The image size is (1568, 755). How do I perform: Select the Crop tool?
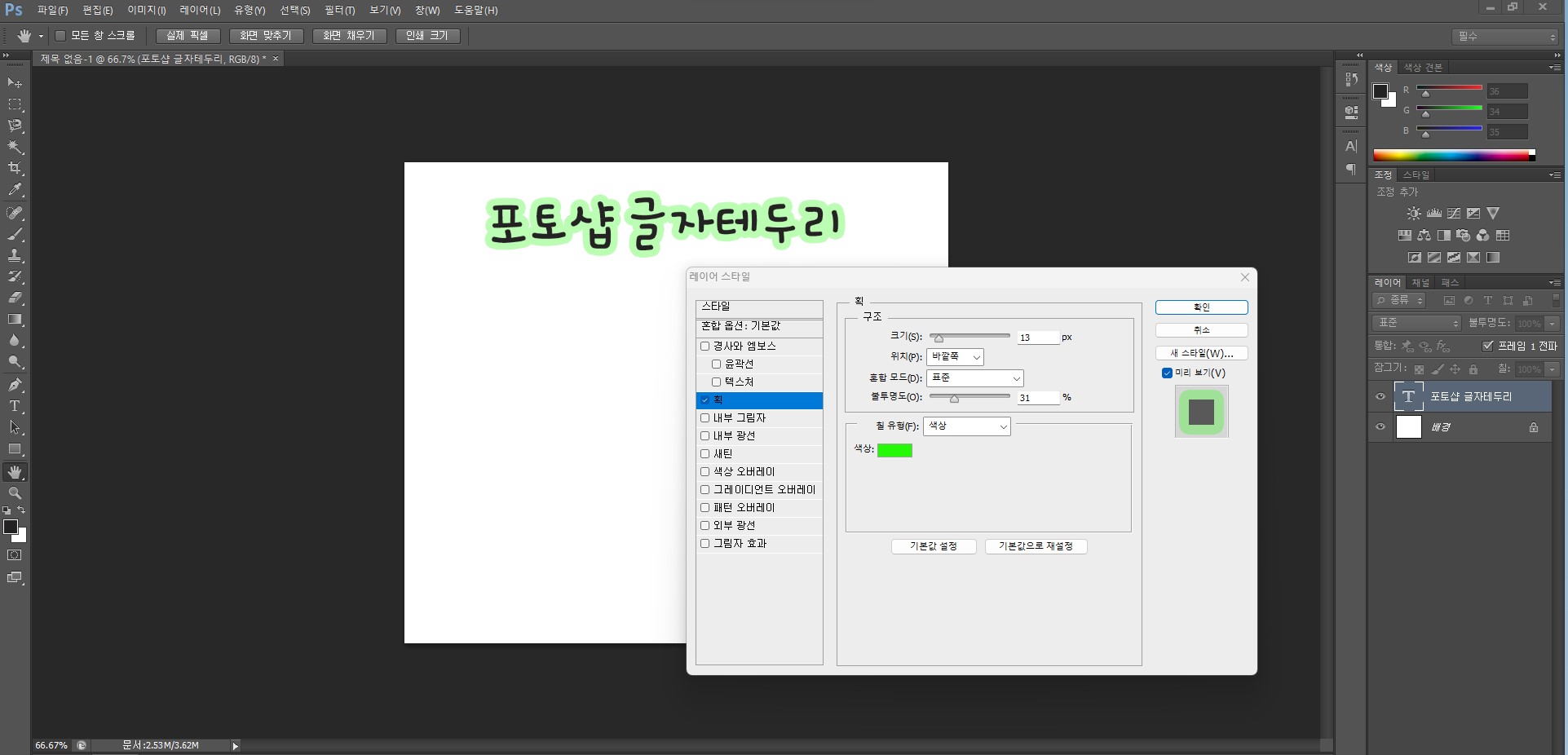(15, 168)
